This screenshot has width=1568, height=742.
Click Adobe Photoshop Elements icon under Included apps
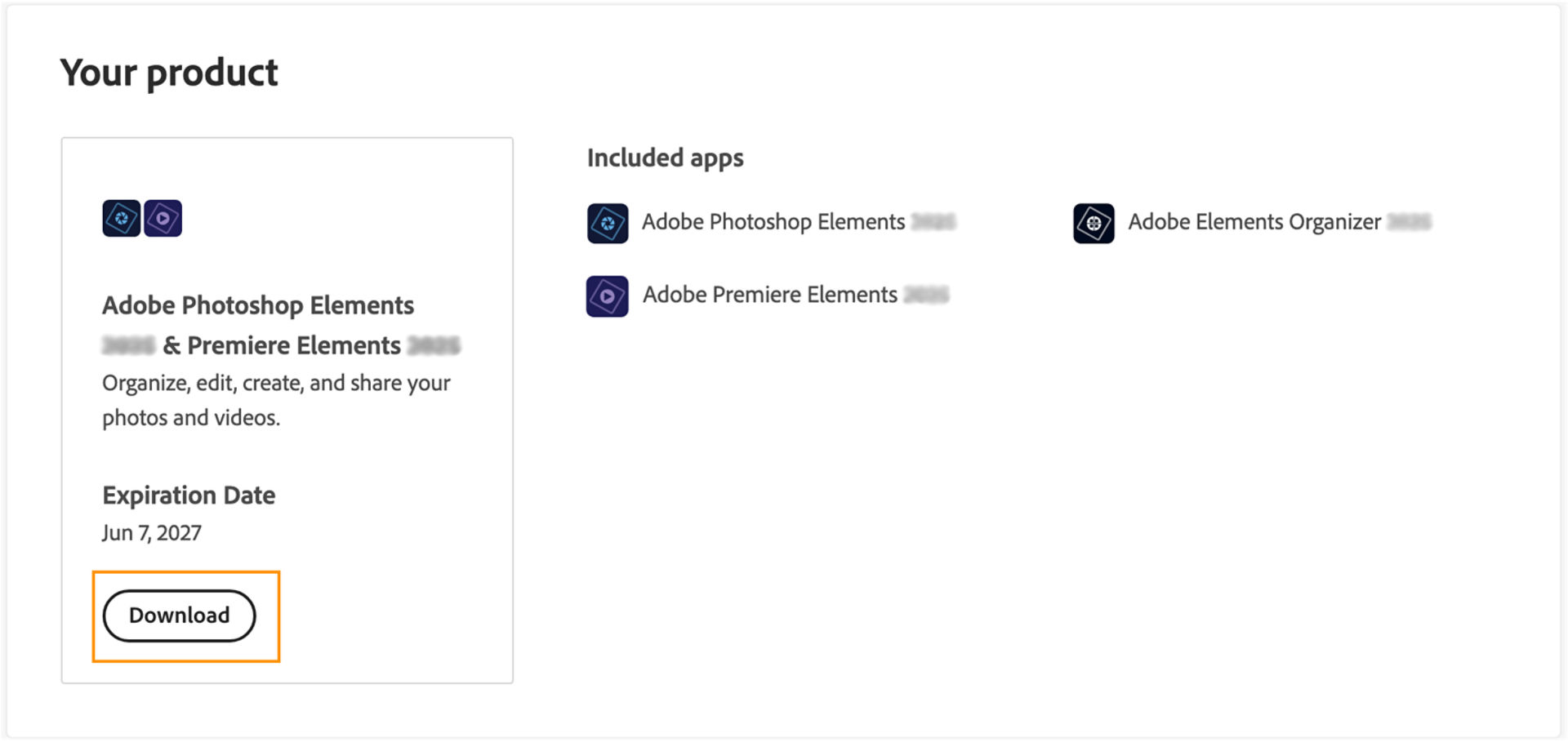point(608,223)
